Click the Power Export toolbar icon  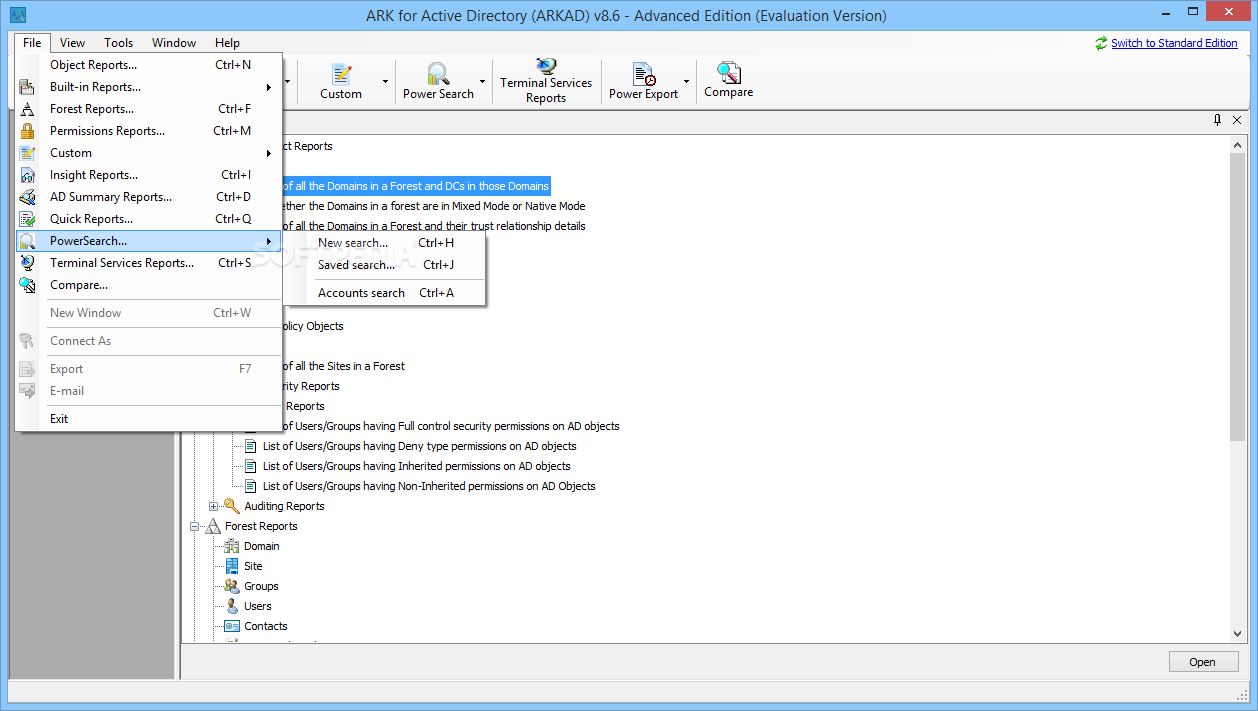point(643,73)
